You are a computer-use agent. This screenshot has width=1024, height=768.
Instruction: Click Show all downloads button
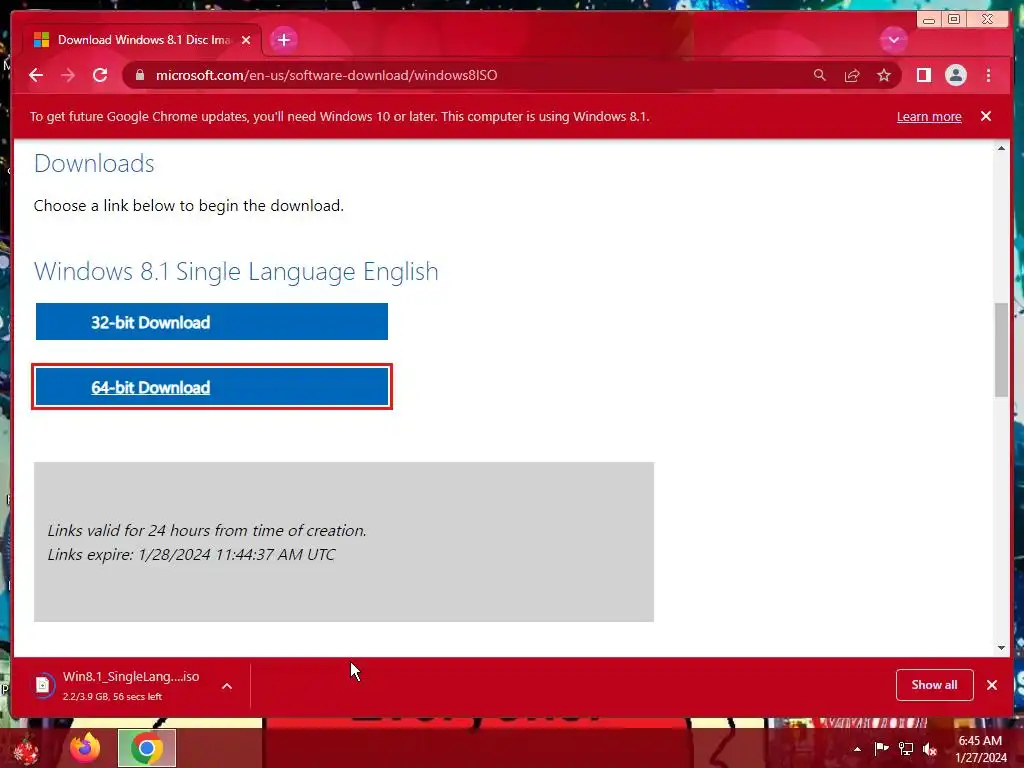(x=934, y=684)
